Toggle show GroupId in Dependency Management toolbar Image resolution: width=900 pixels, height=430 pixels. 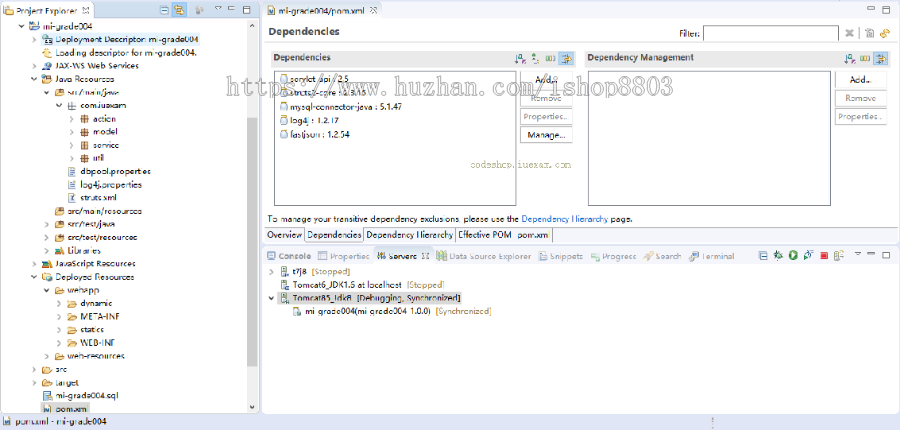(865, 58)
